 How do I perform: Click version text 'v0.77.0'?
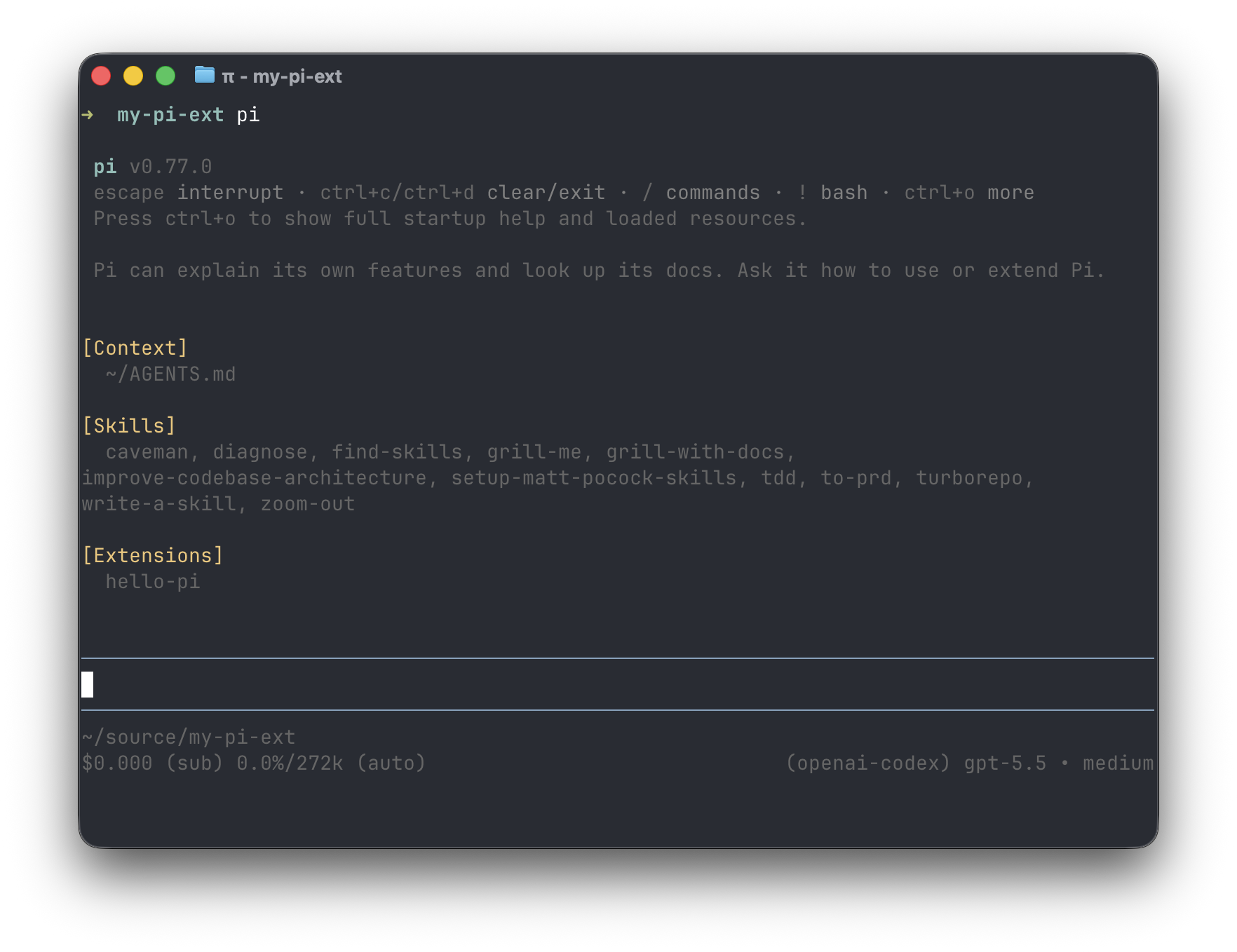point(170,167)
